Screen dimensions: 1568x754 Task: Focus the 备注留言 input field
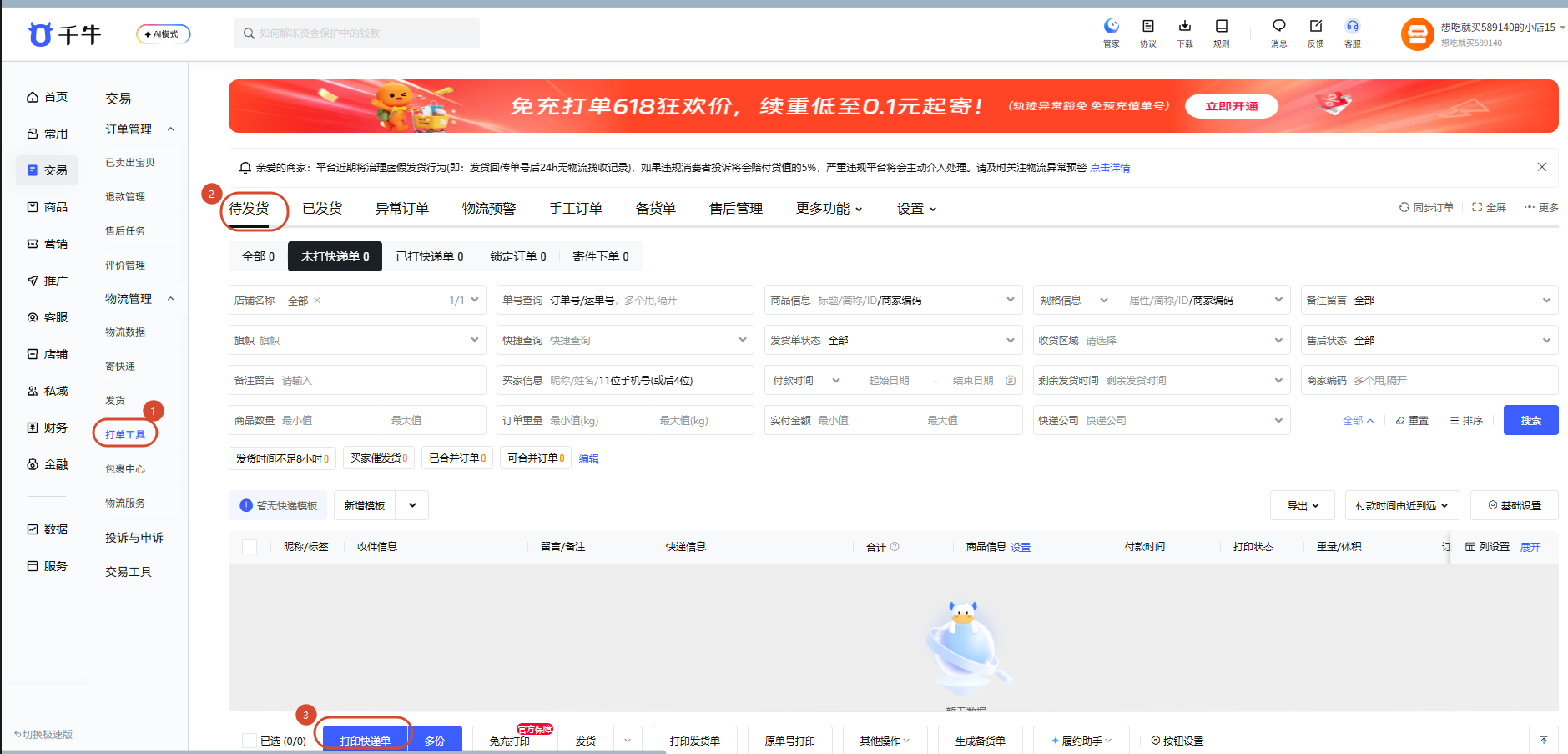[357, 380]
